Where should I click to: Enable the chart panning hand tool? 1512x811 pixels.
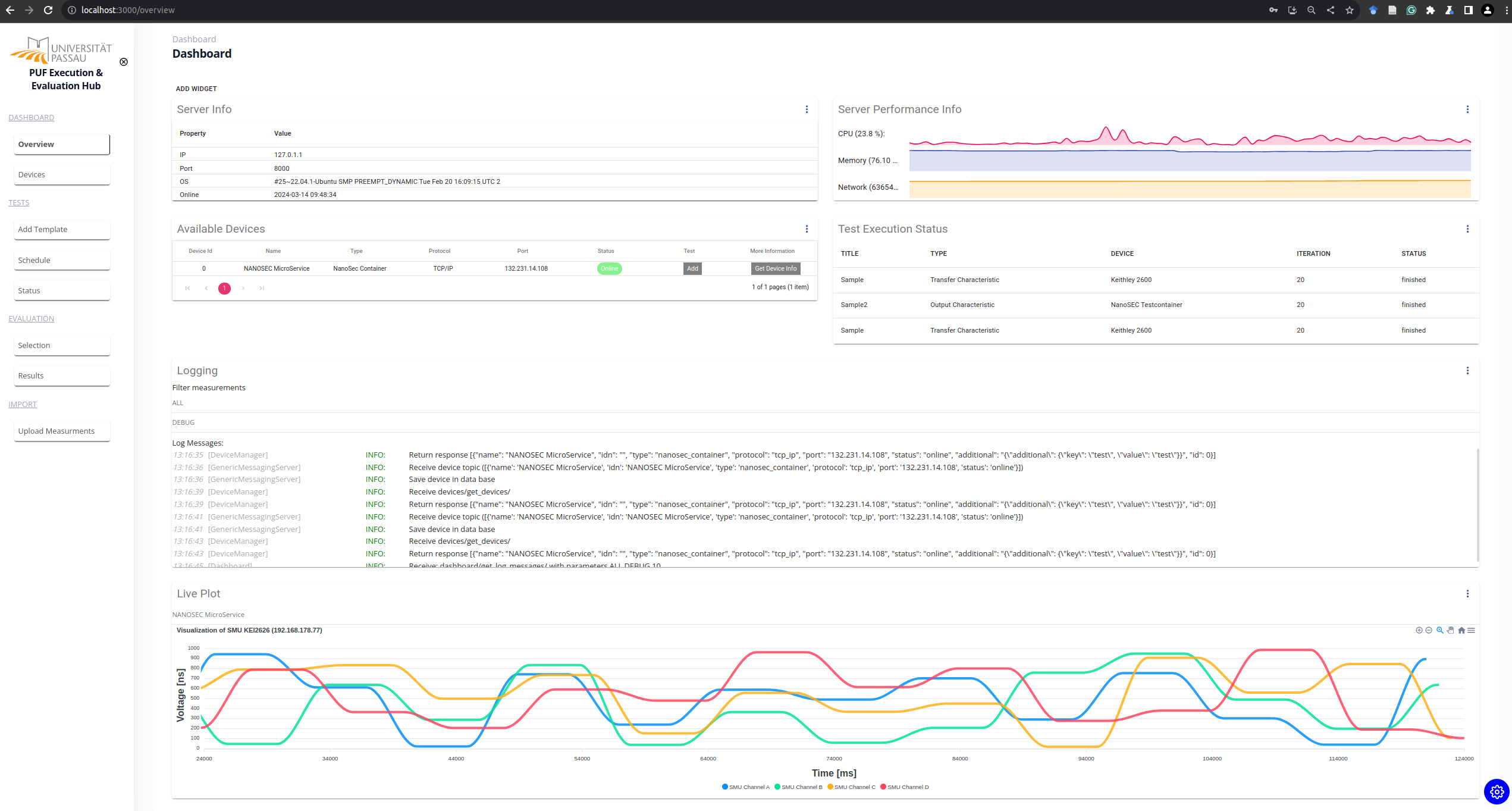click(1451, 630)
